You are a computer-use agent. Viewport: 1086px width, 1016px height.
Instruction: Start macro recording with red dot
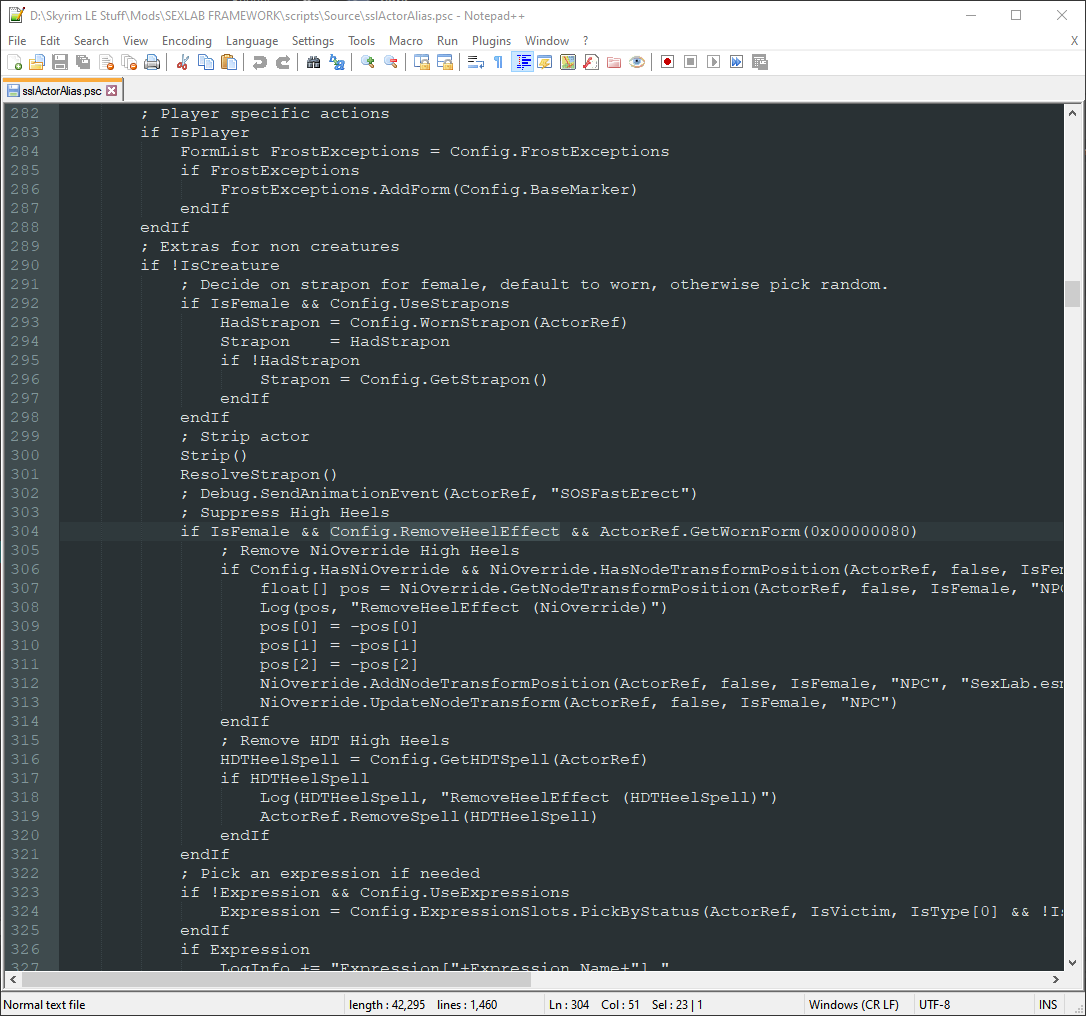[x=668, y=62]
